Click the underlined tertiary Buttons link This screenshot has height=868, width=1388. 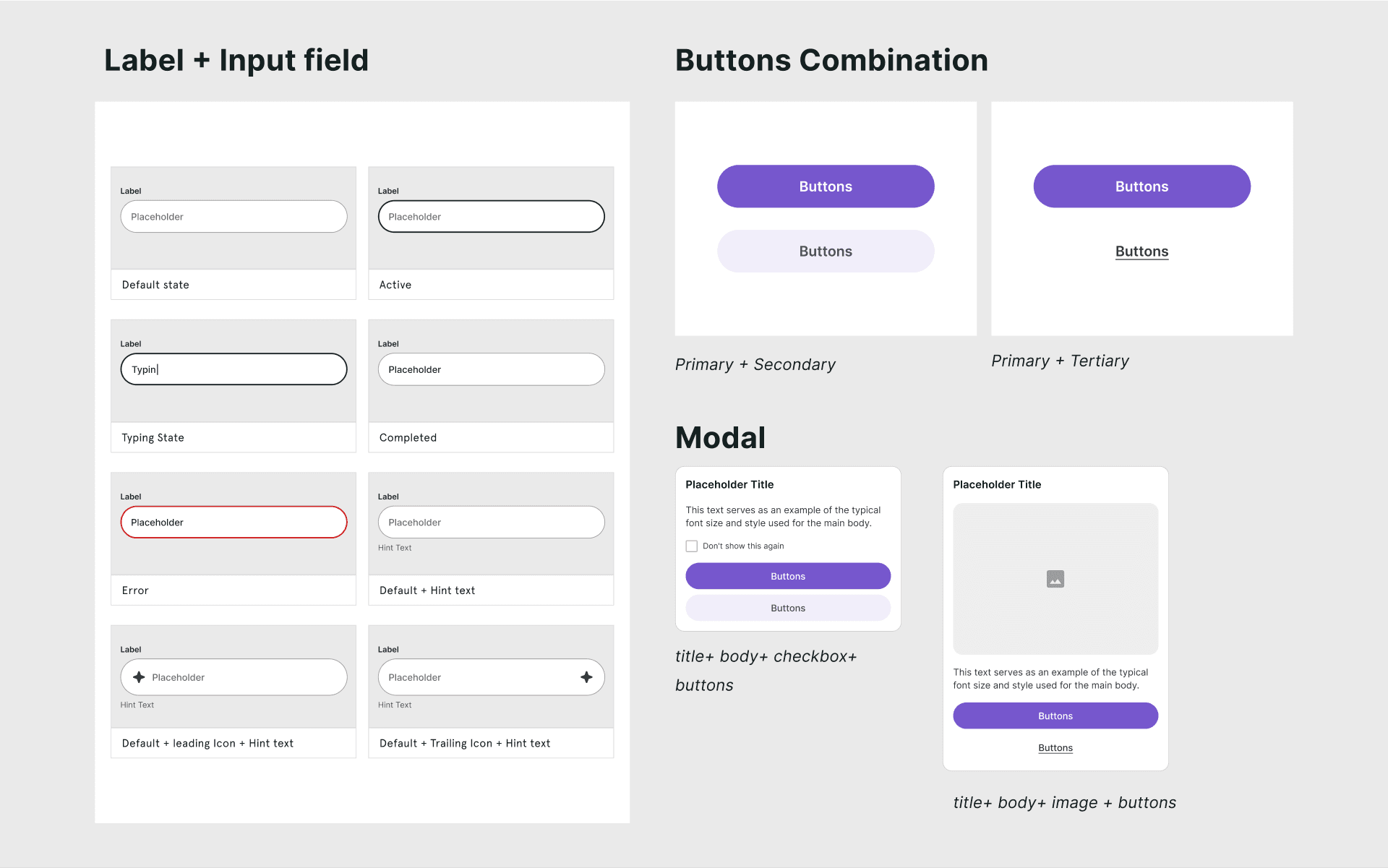tap(1141, 252)
